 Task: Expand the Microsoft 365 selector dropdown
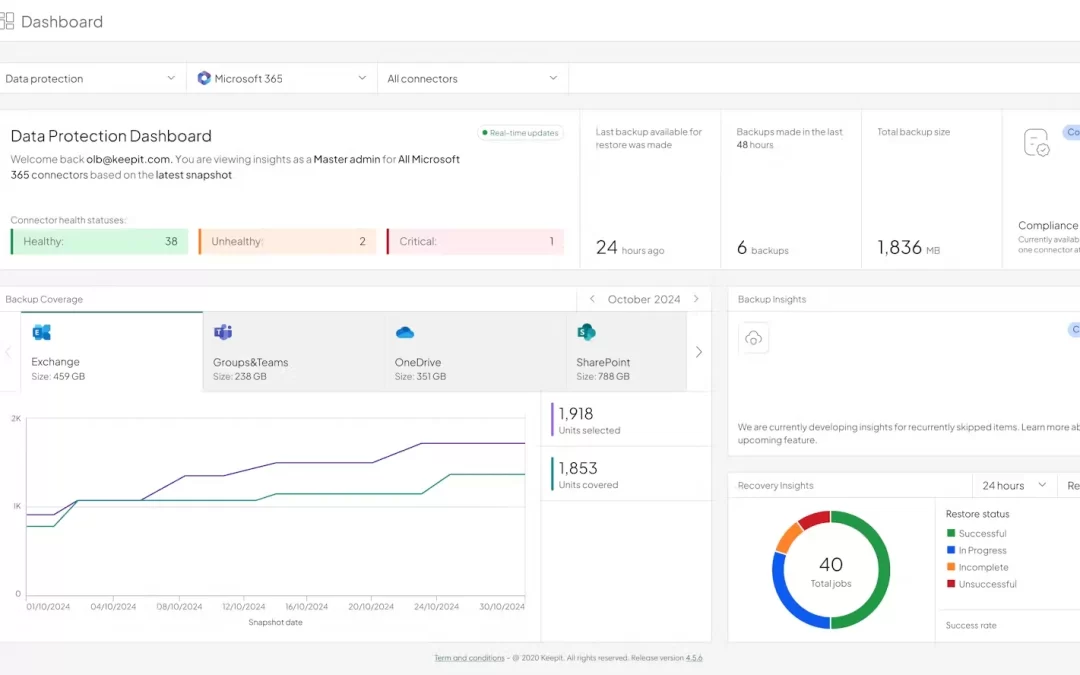tap(282, 78)
